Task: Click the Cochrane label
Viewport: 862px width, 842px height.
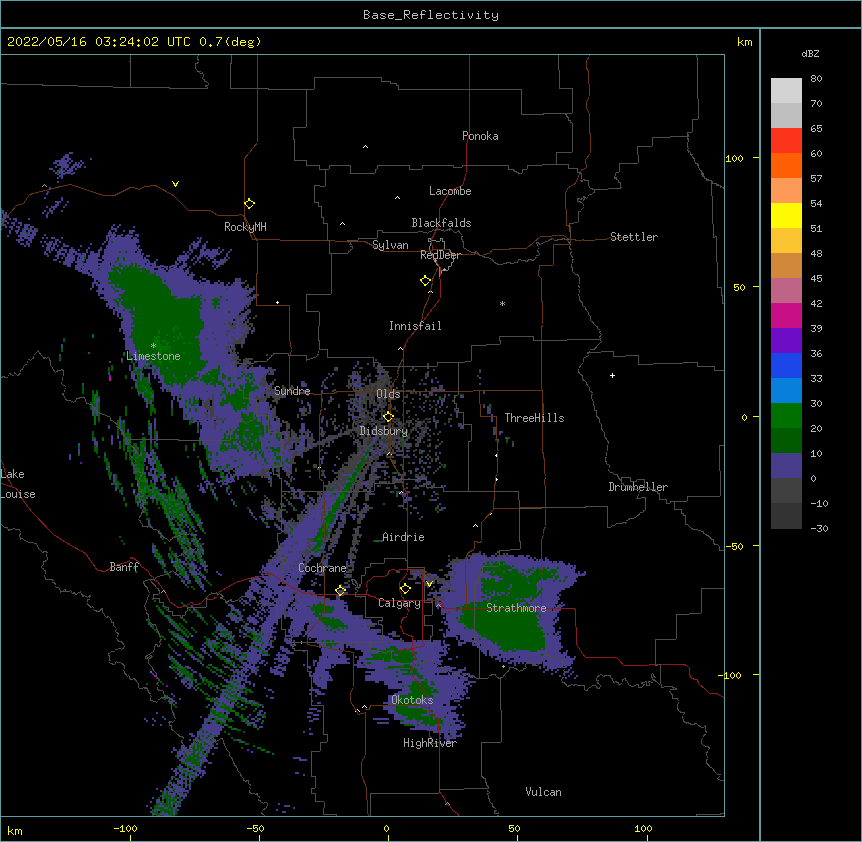Action: (322, 568)
